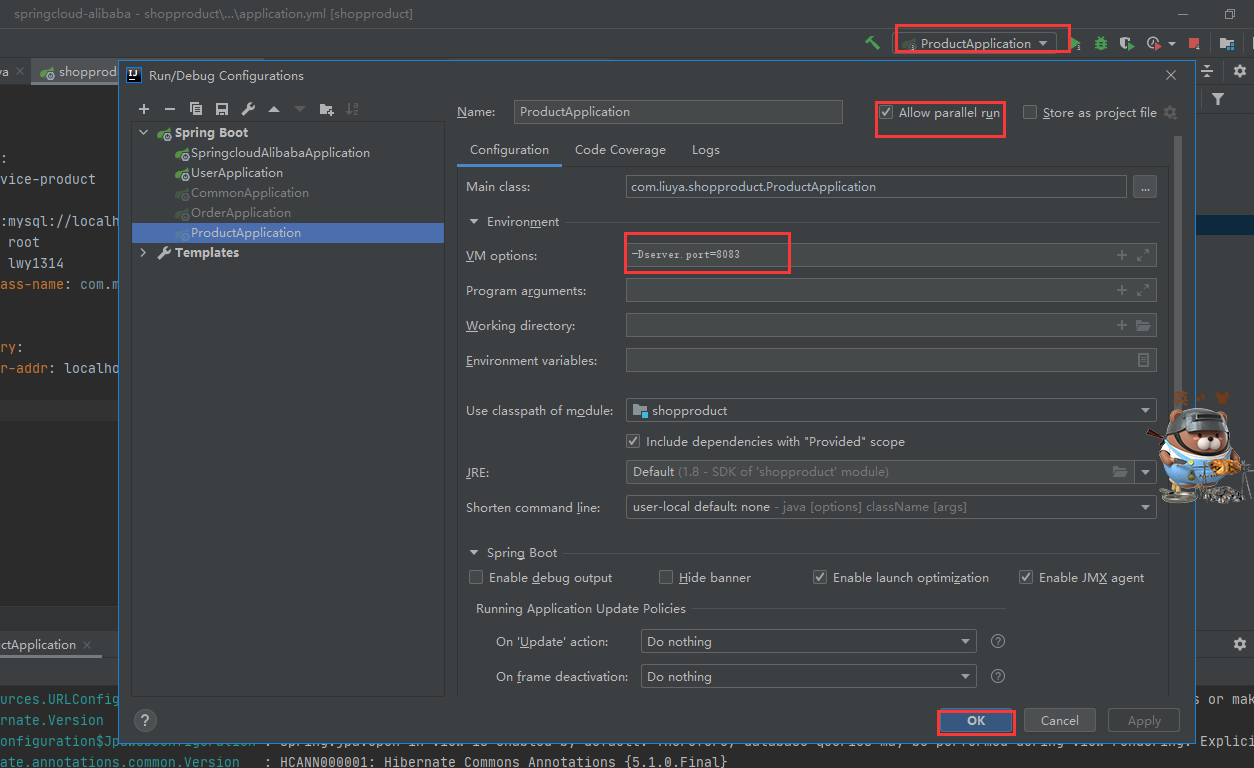Open project structure icon in toolbar
1254x768 pixels.
tap(1227, 43)
